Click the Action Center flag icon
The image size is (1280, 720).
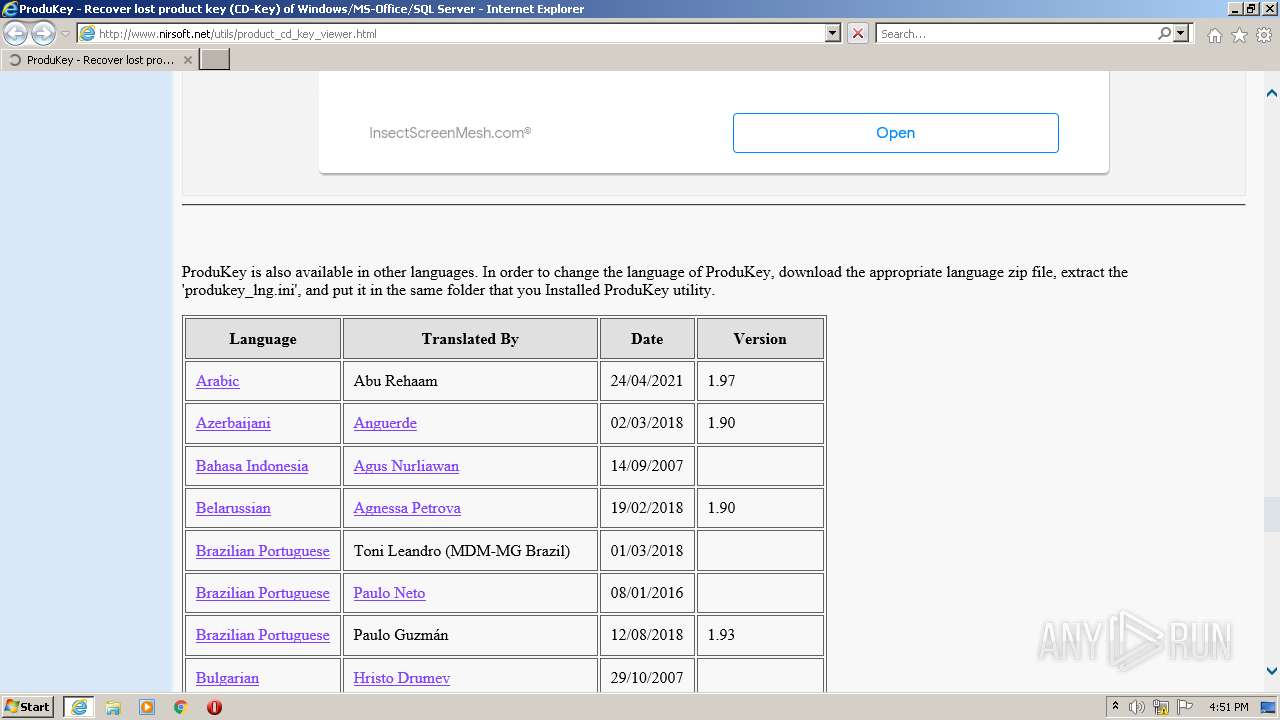pos(1185,707)
